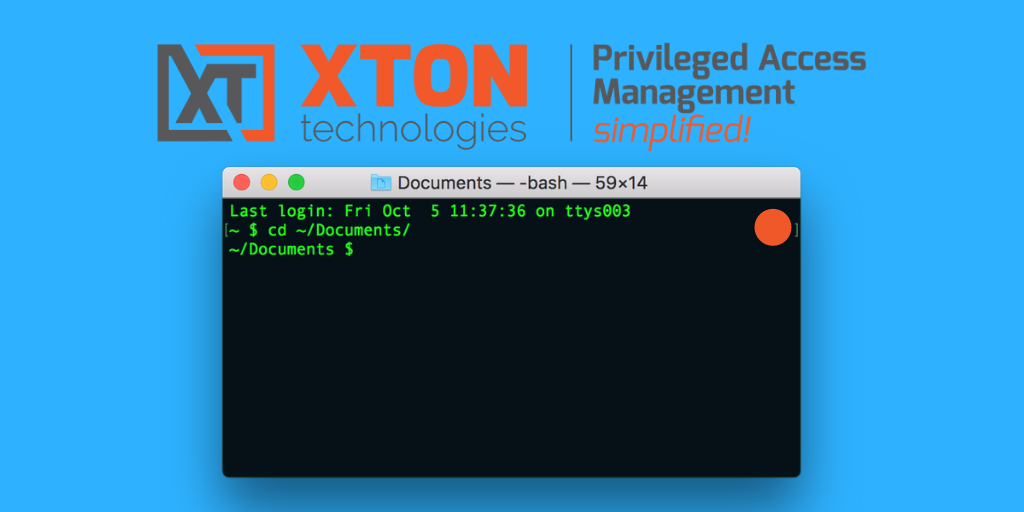
Task: Click the "~/Documents $" prompt line
Action: [290, 250]
